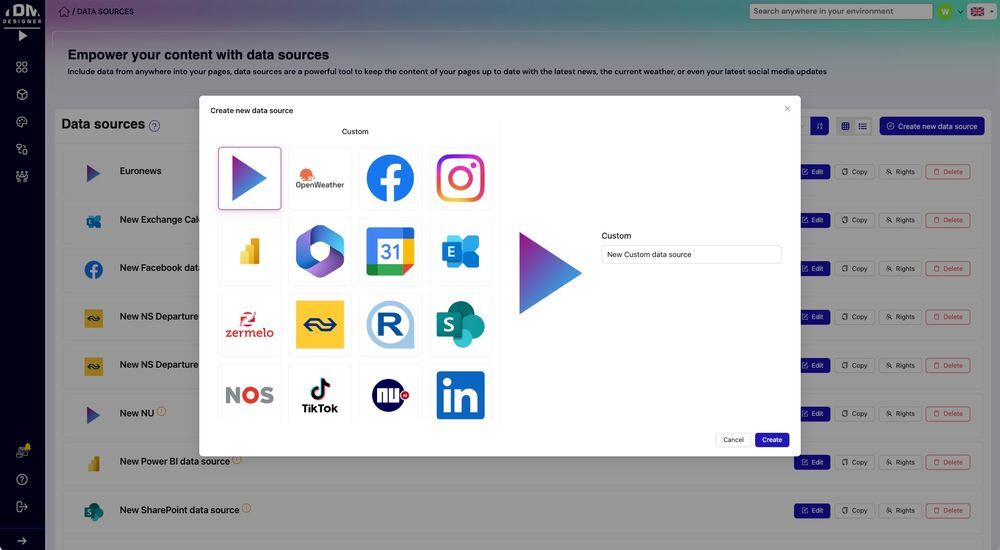Screen dimensions: 1000x550
Task: Open the help sidebar icon
Action: pos(22,479)
